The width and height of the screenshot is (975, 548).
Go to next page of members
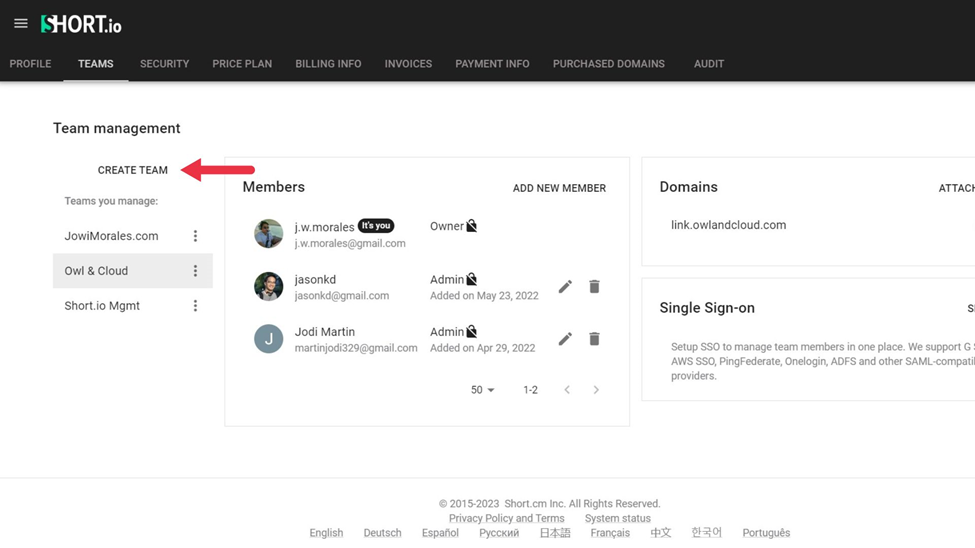(x=596, y=390)
